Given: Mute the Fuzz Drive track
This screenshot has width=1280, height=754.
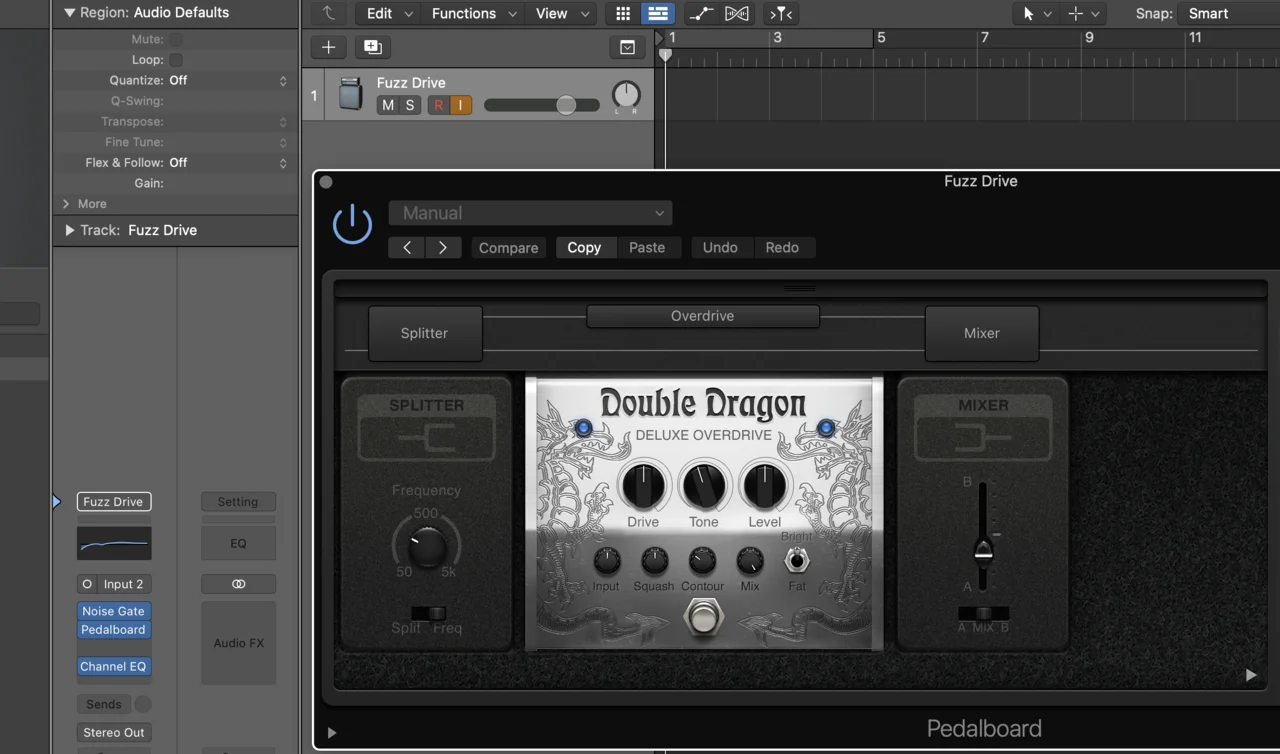Looking at the screenshot, I should [387, 104].
